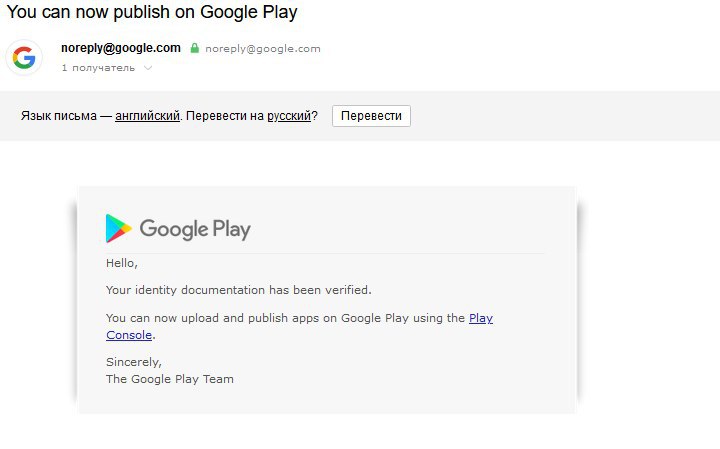Viewport: 720px width, 449px height.
Task: Click the identity documentation verified sentence
Action: [238, 290]
